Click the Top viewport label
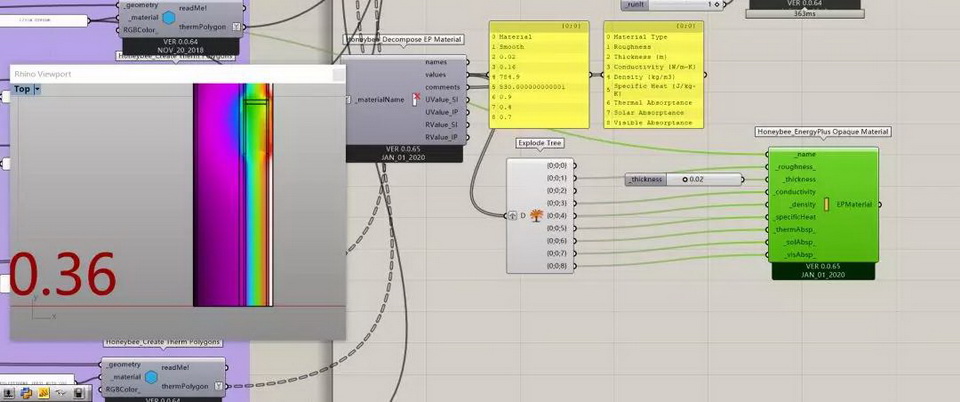 click(x=21, y=90)
